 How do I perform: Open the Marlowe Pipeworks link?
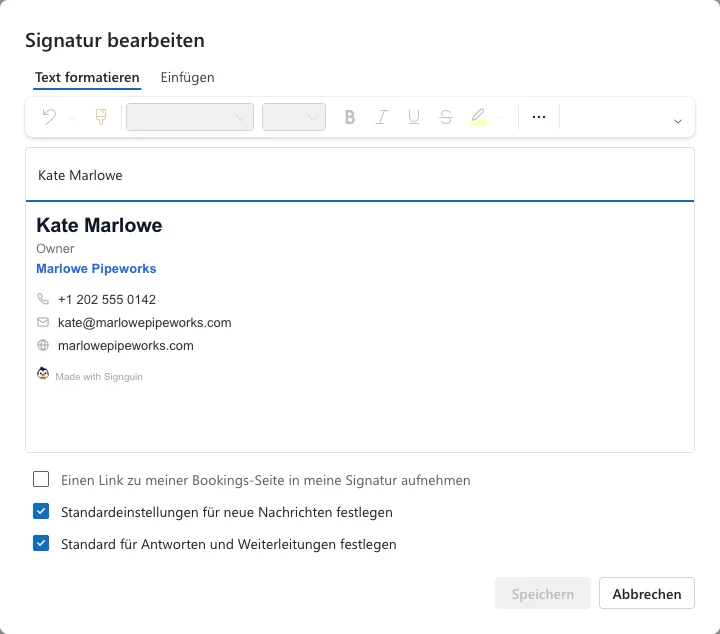click(x=96, y=269)
